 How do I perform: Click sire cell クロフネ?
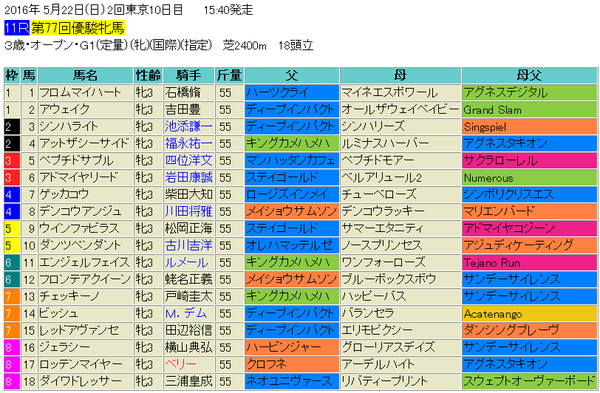(x=292, y=364)
